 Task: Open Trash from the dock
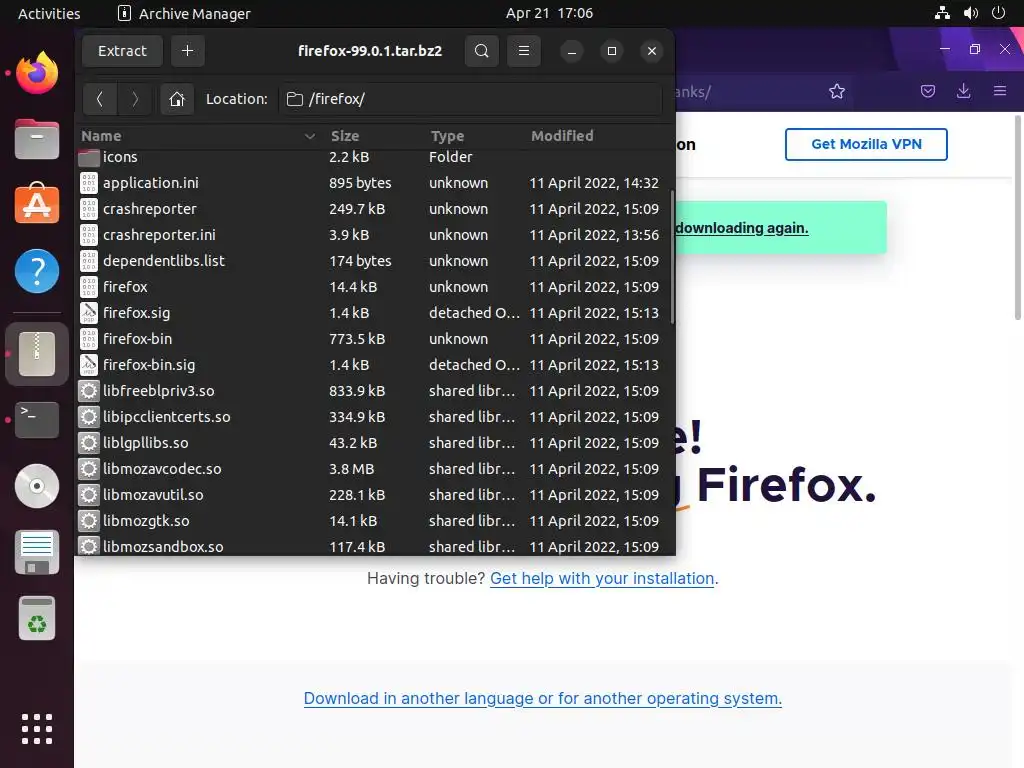tap(37, 618)
